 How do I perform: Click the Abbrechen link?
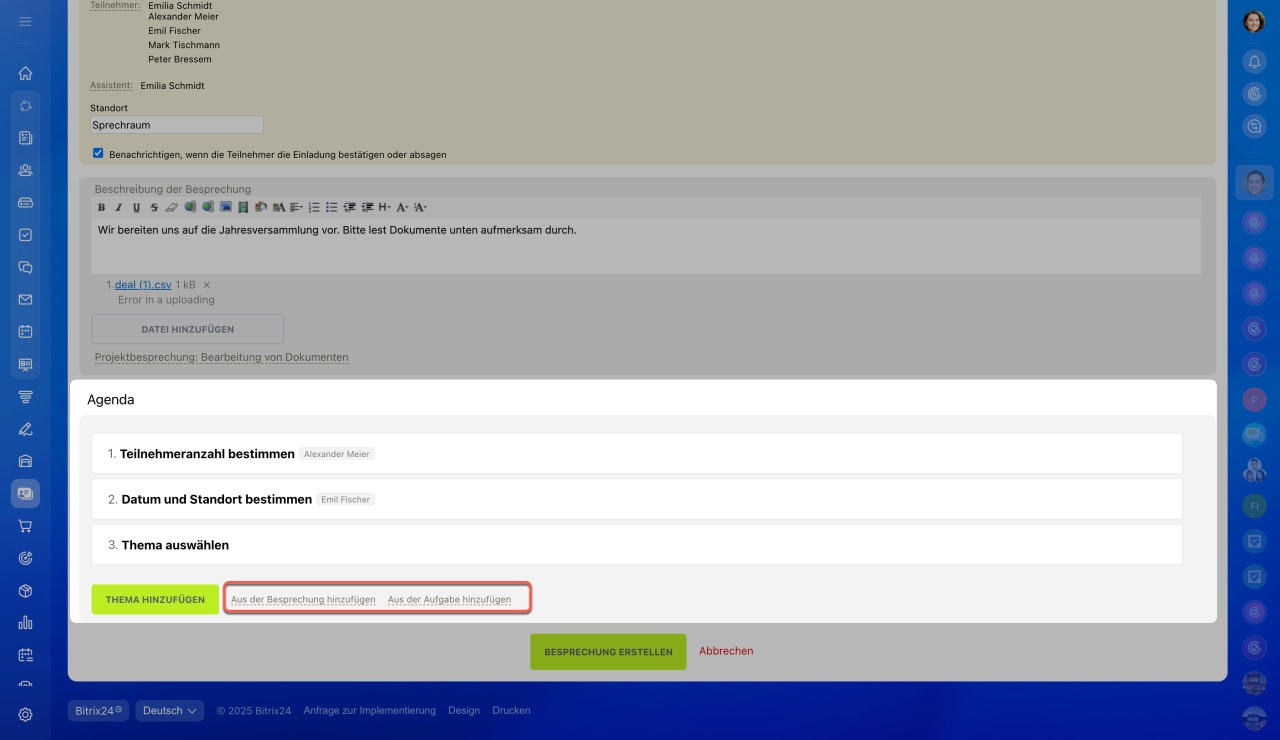(x=726, y=651)
